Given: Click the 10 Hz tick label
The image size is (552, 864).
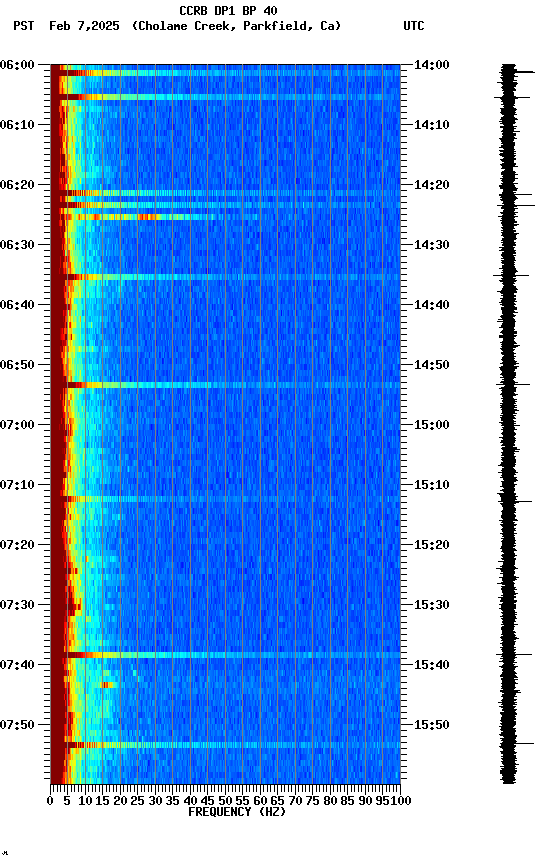Looking at the screenshot, I should (85, 801).
